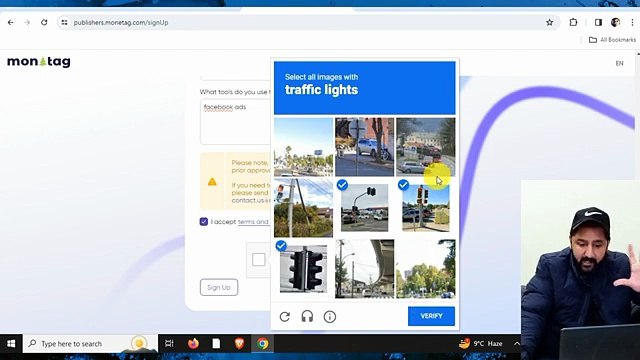Click the warning triangle icon
The image size is (640, 360).
click(212, 182)
